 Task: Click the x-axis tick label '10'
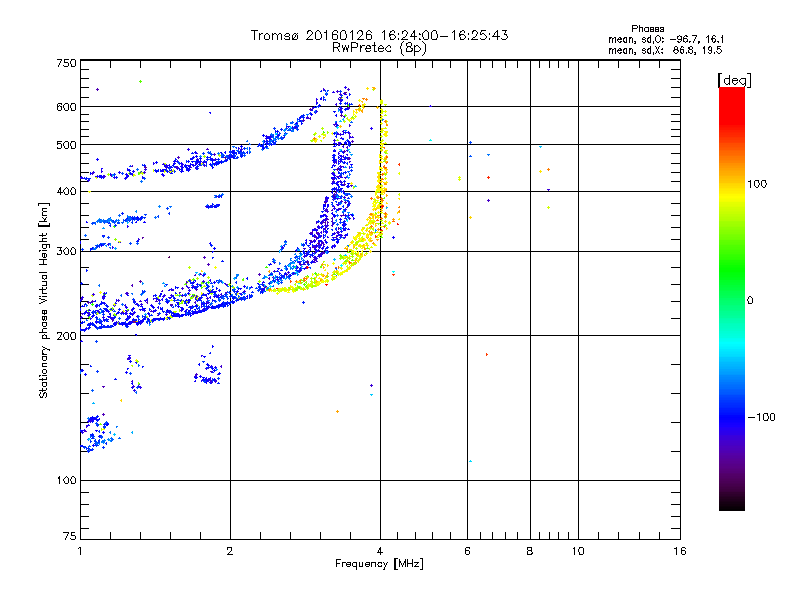point(578,551)
